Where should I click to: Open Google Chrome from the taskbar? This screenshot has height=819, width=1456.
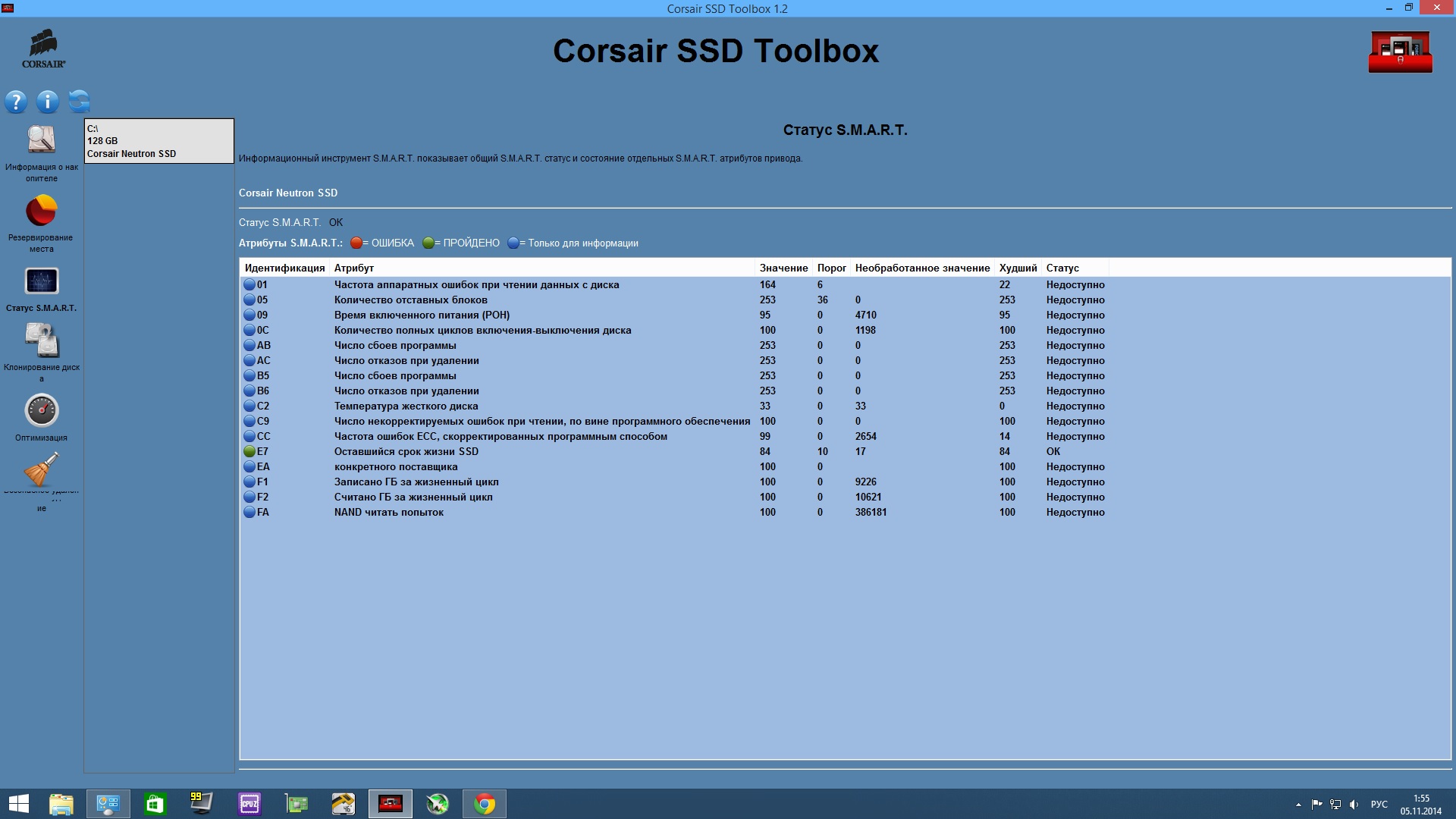485,804
